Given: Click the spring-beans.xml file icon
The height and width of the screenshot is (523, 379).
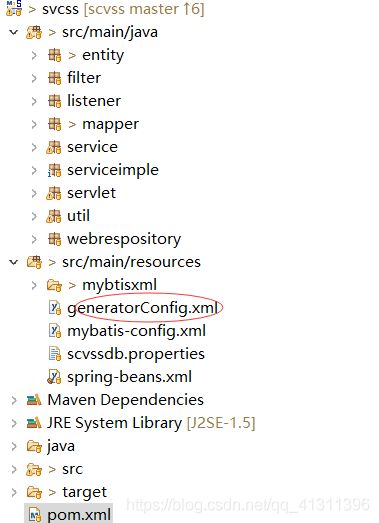Looking at the screenshot, I should [x=54, y=377].
